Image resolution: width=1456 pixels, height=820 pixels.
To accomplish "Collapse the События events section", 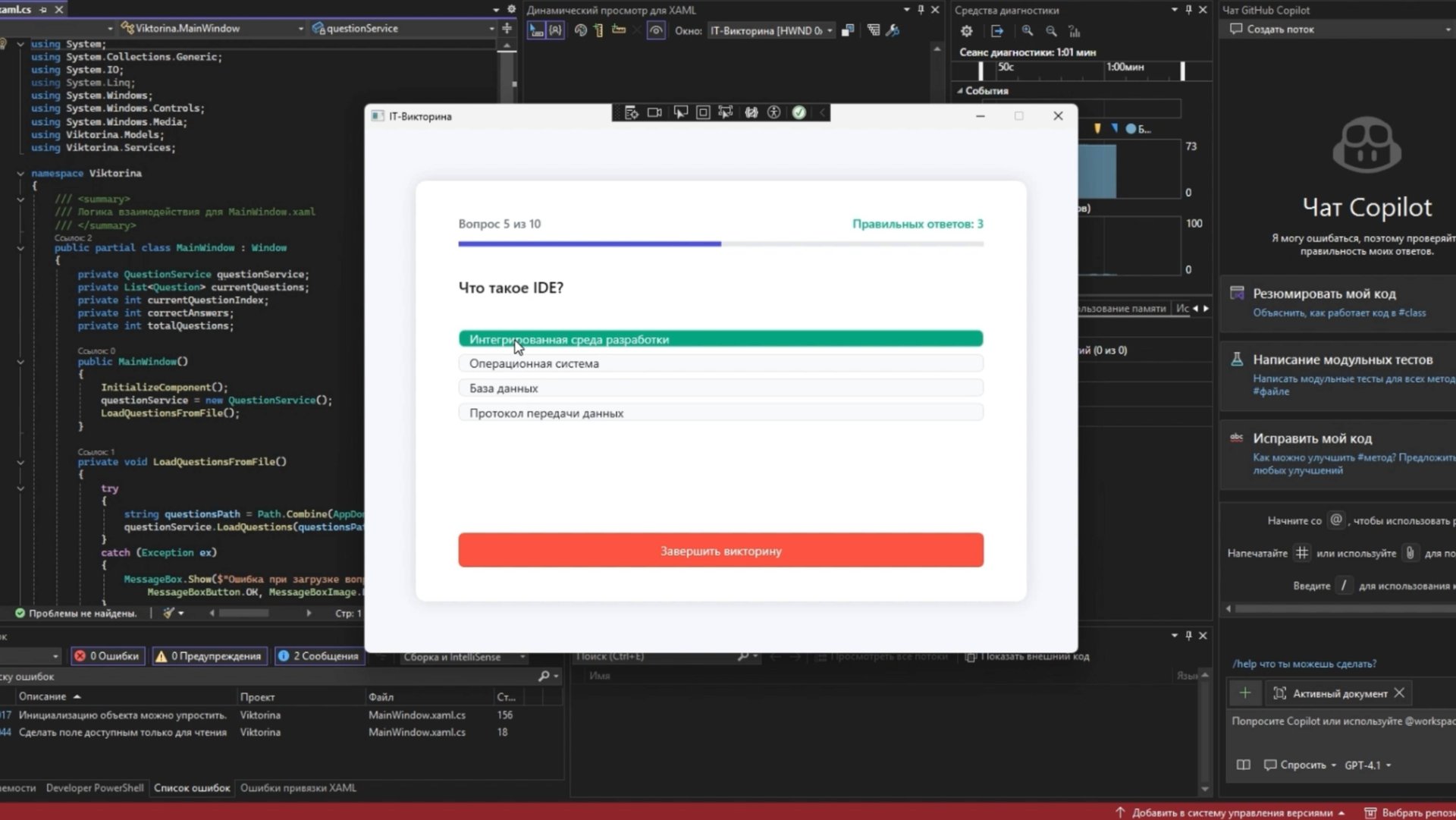I will (960, 91).
